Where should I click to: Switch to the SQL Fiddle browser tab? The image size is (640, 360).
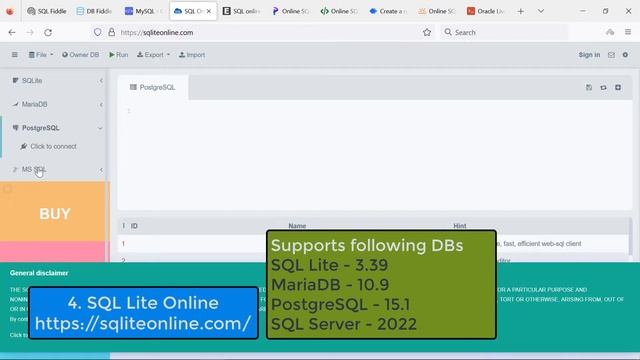[47, 11]
